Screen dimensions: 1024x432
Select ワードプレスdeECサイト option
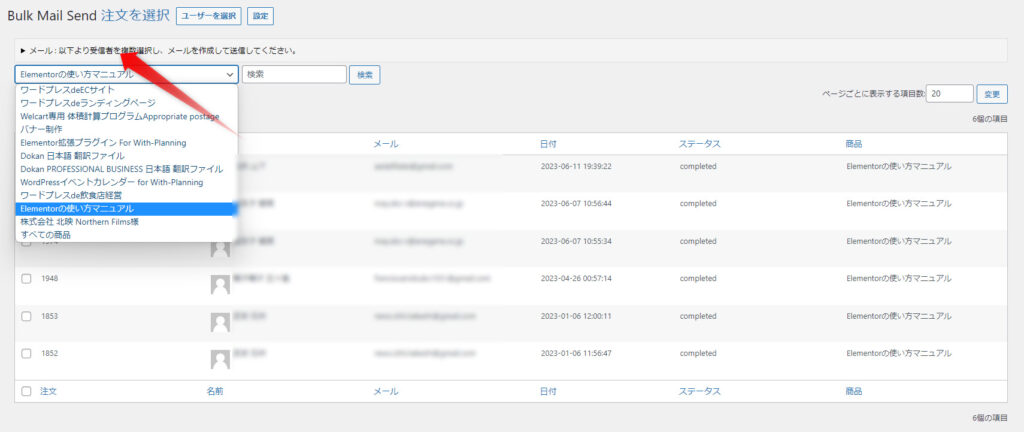[x=68, y=90]
